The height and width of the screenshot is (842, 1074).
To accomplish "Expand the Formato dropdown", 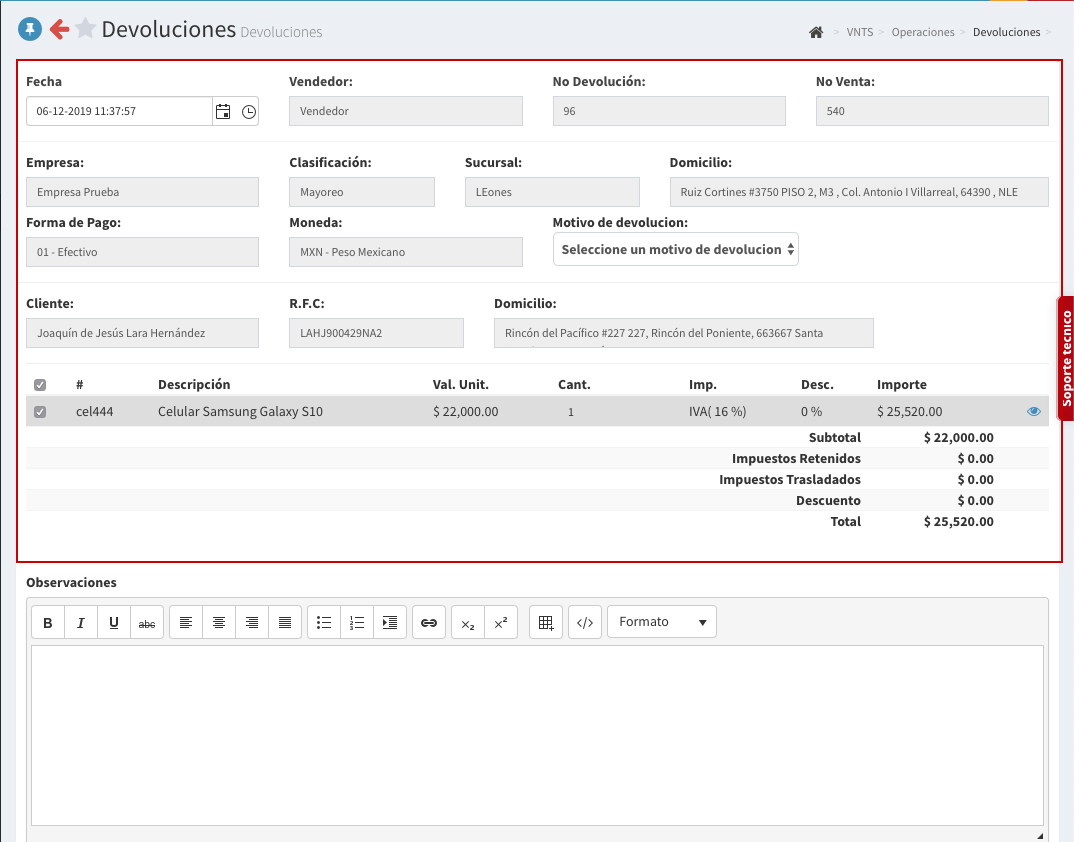I will 661,622.
